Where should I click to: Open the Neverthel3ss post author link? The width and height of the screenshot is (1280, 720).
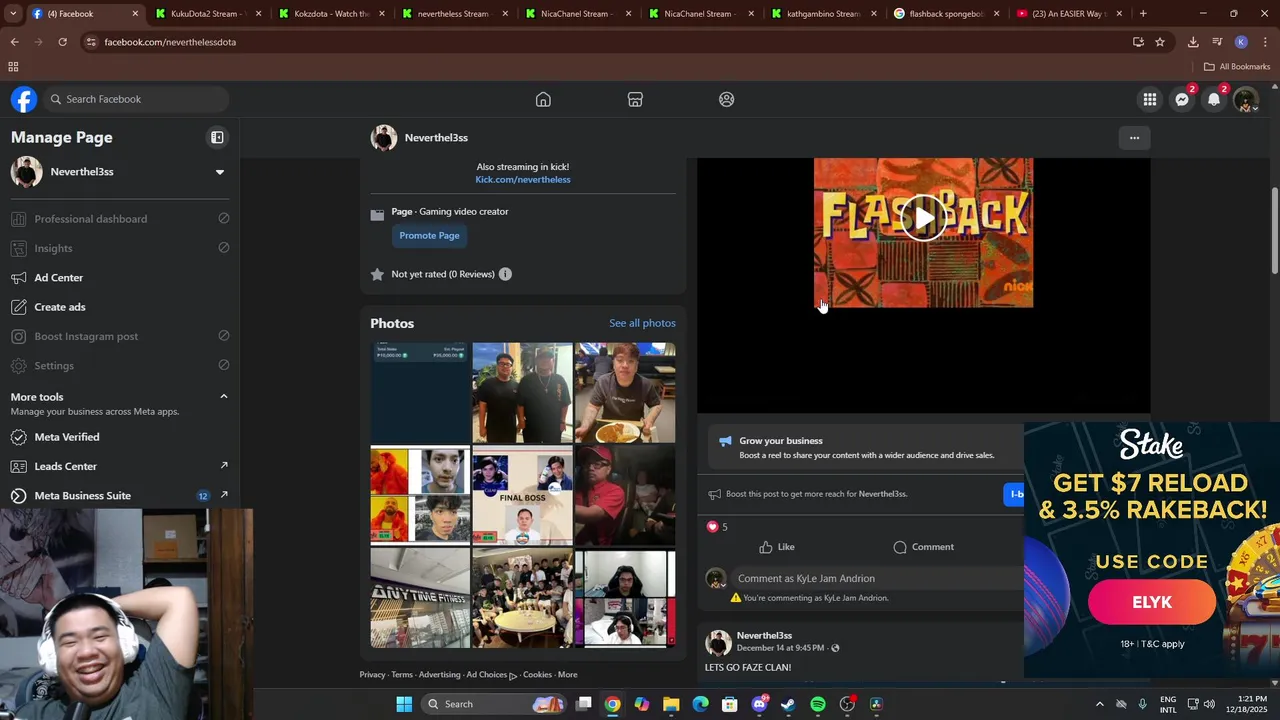coord(764,636)
